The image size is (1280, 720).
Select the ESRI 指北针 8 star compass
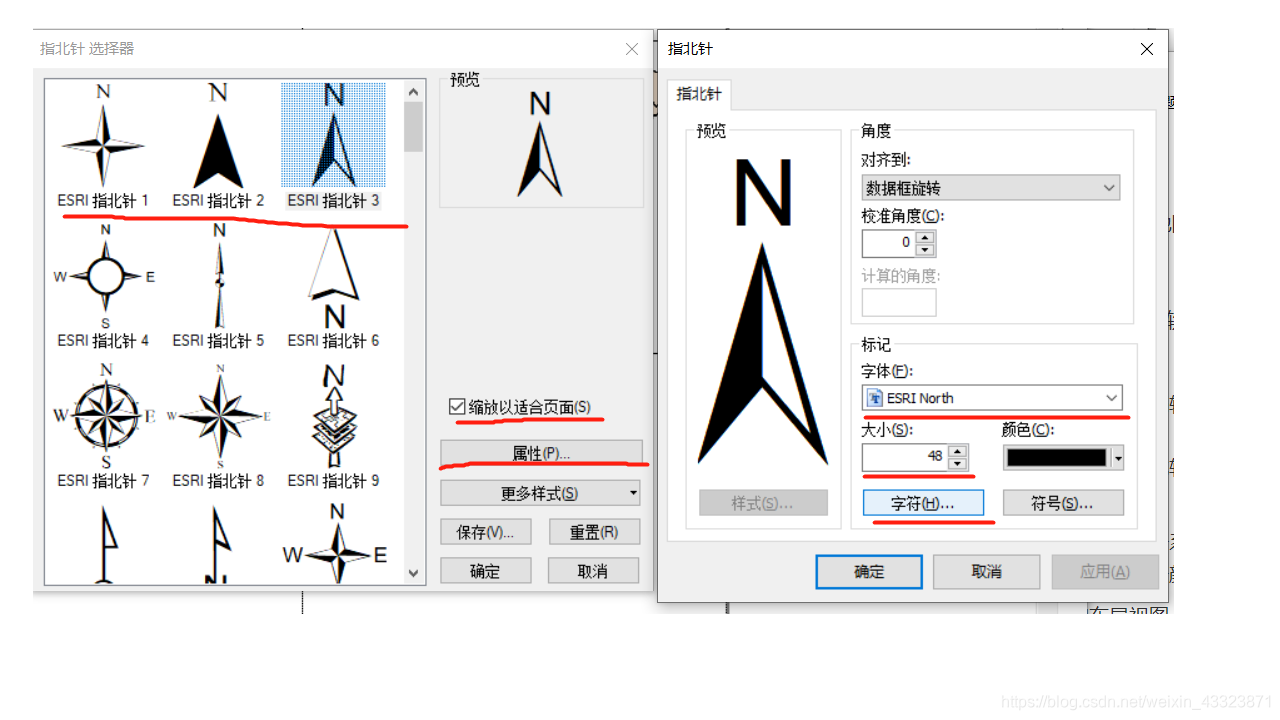[x=218, y=426]
